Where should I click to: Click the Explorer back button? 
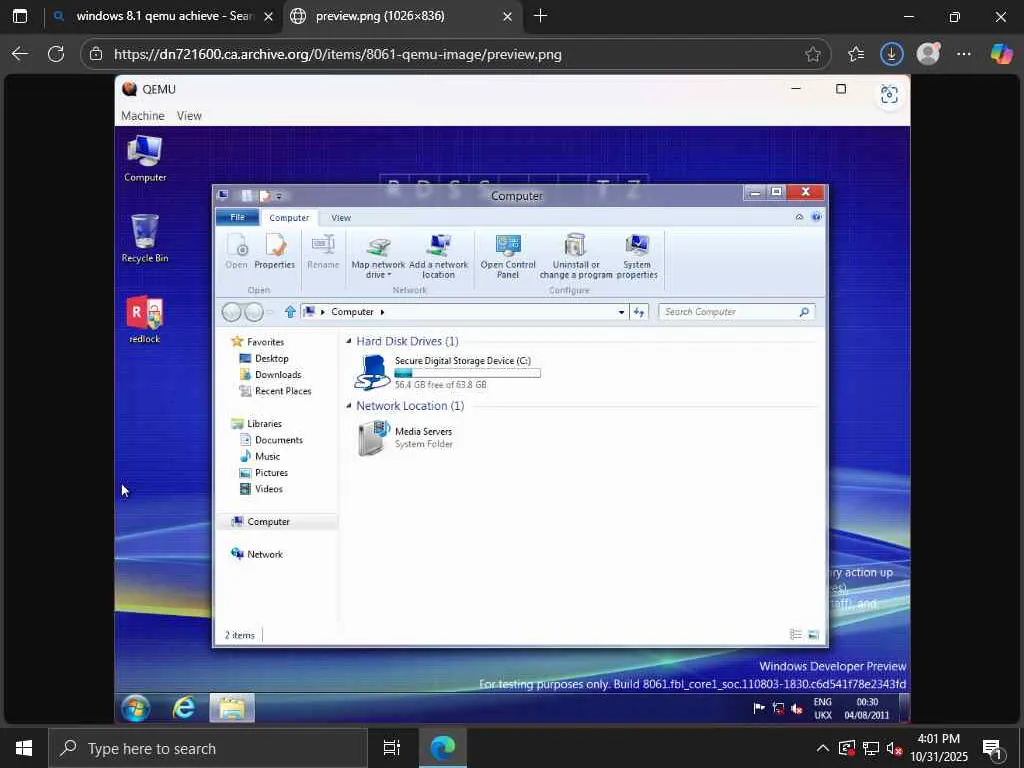tap(232, 312)
